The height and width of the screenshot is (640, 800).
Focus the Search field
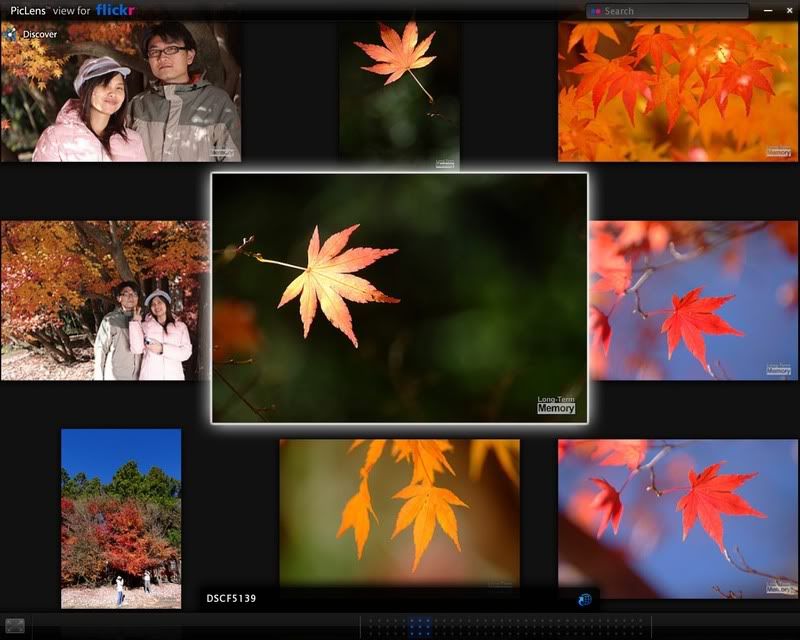point(667,11)
